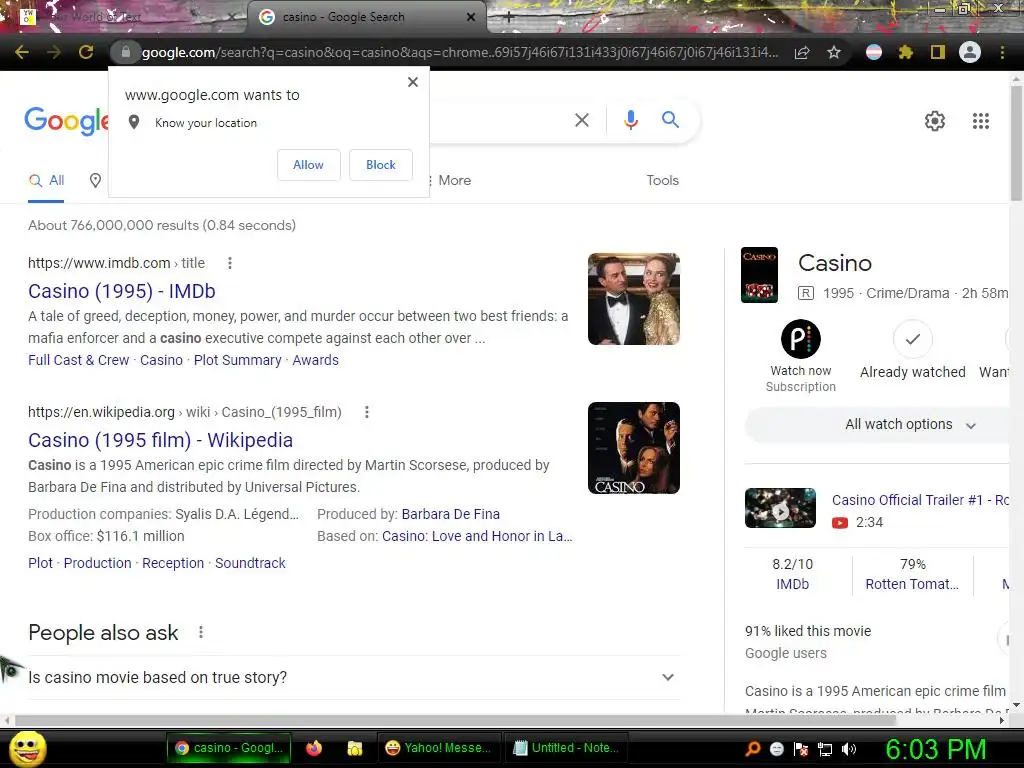Open the file folder taskbar icon
Viewport: 1024px width, 768px height.
(355, 748)
